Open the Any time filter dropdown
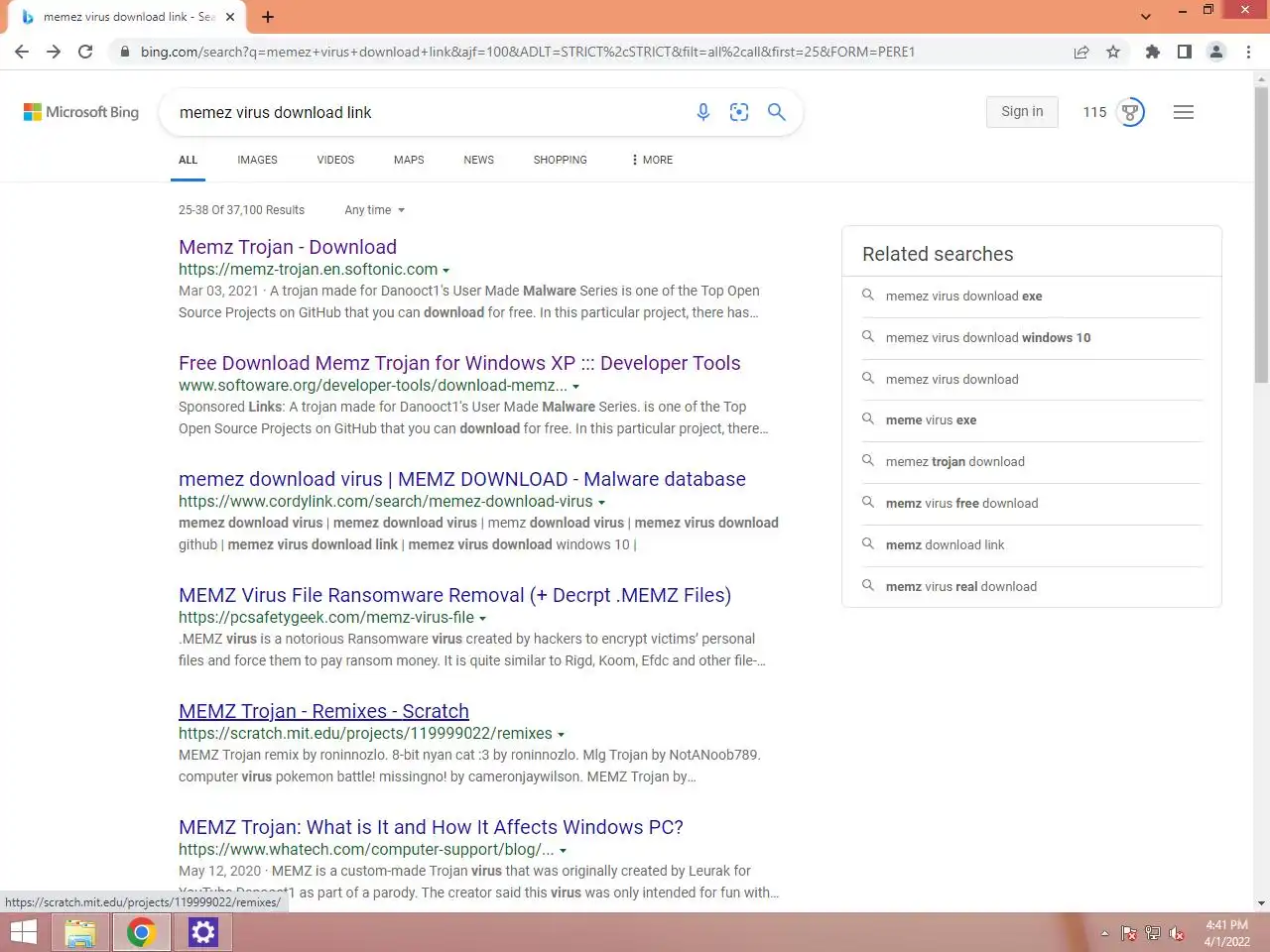 pyautogui.click(x=374, y=210)
